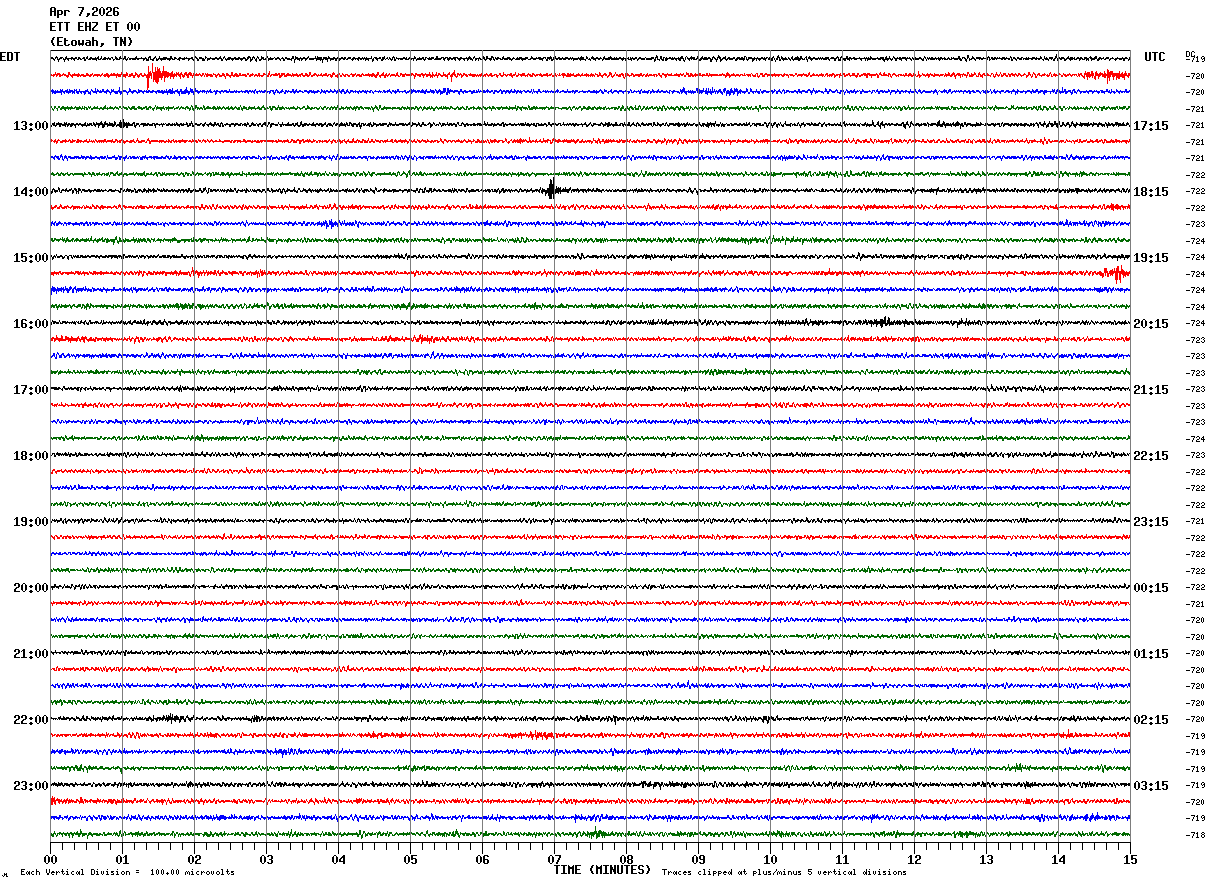Screen dimensions: 1210x886
Task: Click the 23:00 EDT time label
Action: coord(30,786)
